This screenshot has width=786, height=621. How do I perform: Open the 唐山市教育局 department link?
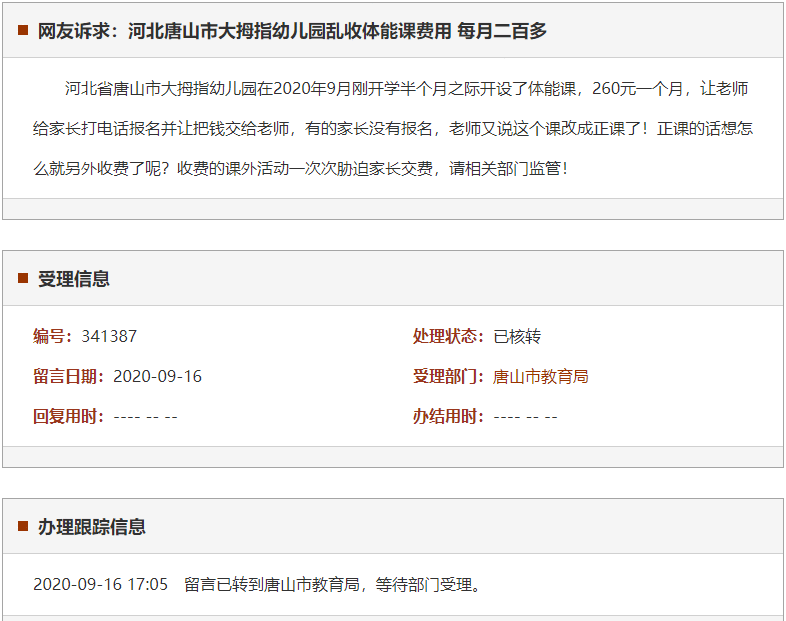541,377
